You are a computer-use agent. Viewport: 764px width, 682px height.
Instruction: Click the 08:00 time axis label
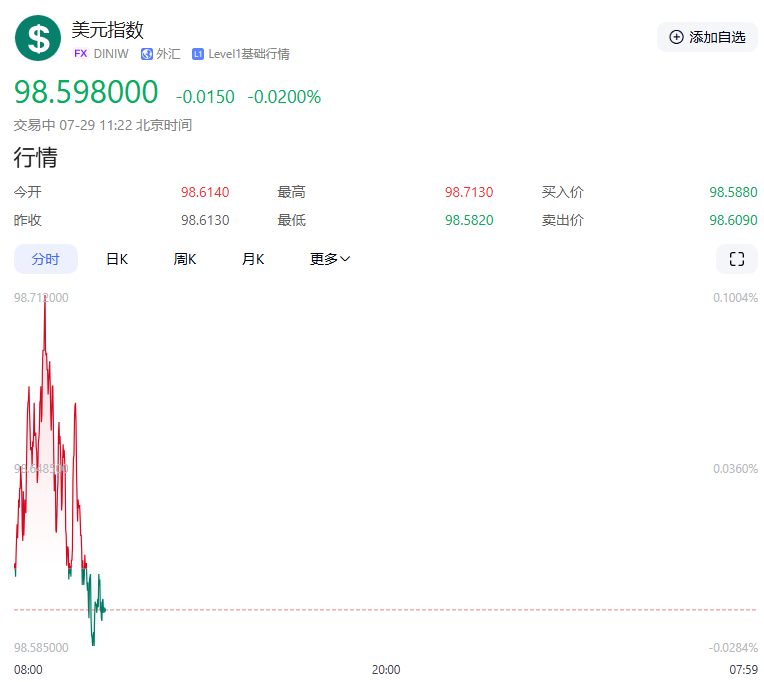[x=28, y=670]
